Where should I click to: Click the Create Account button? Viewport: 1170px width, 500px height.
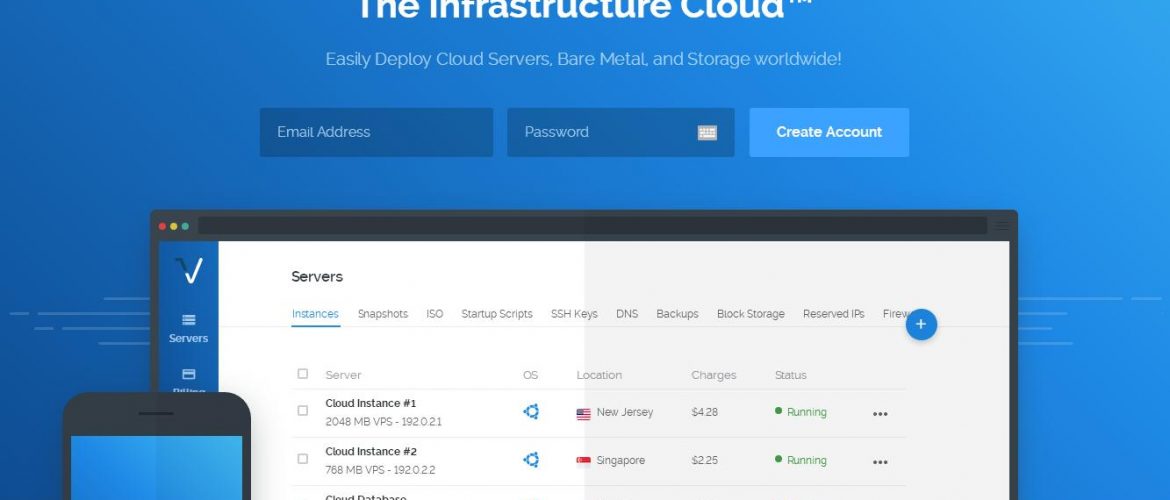[829, 132]
